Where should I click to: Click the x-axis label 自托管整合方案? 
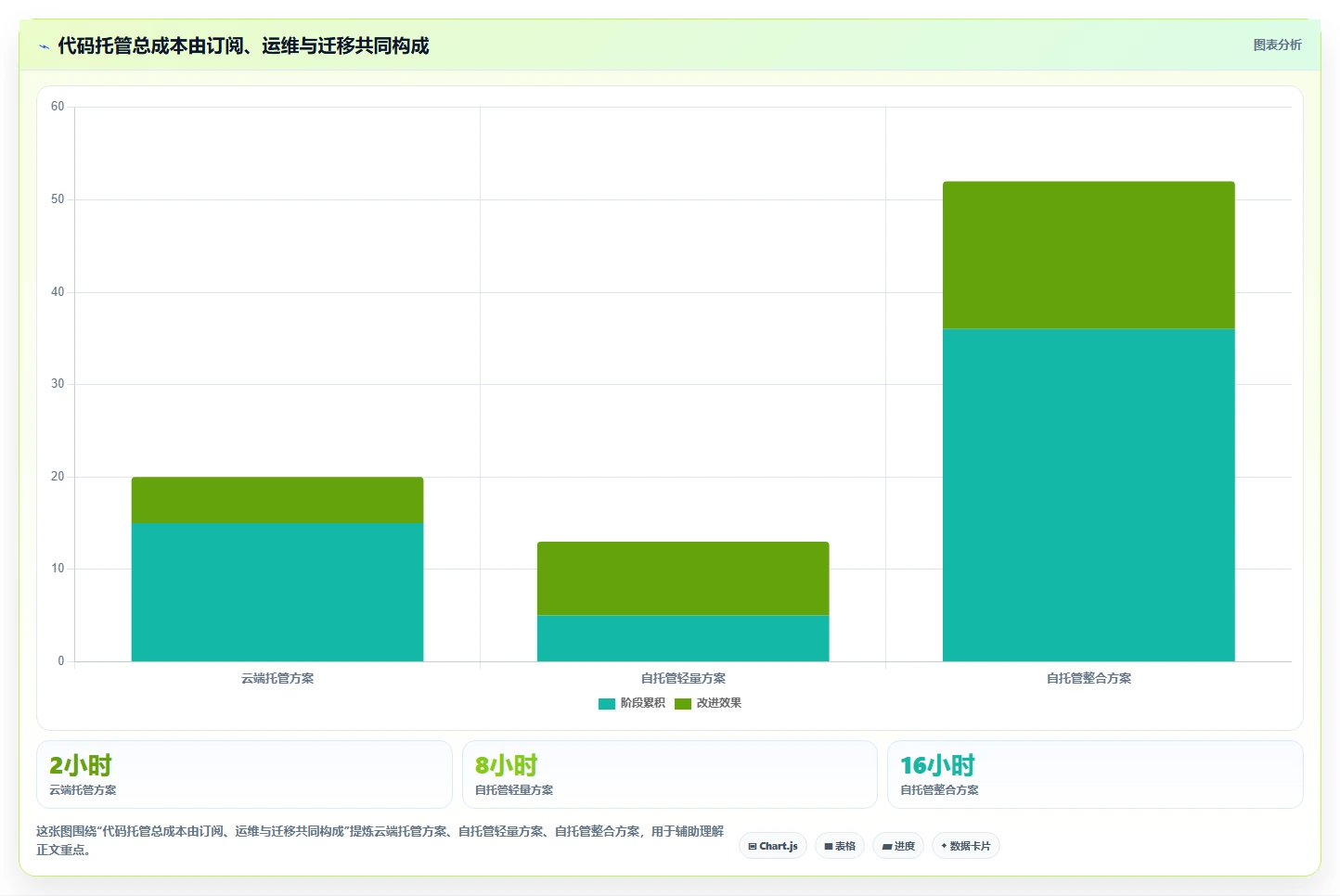tap(1089, 678)
